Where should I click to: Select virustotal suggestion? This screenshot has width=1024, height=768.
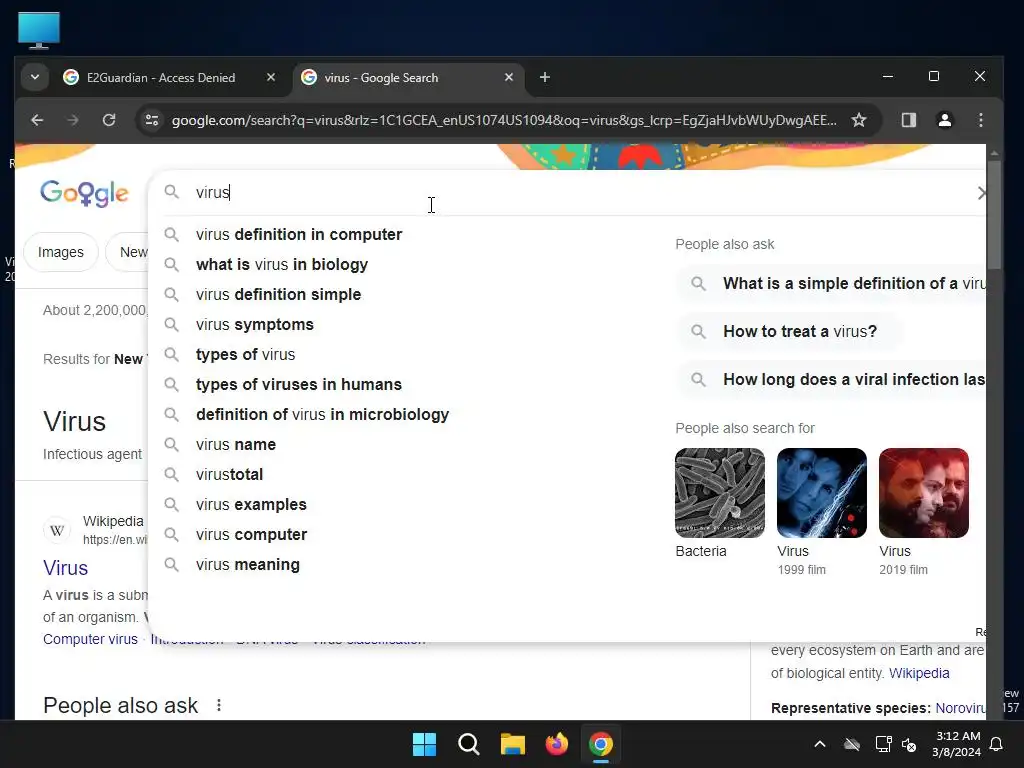tap(229, 475)
